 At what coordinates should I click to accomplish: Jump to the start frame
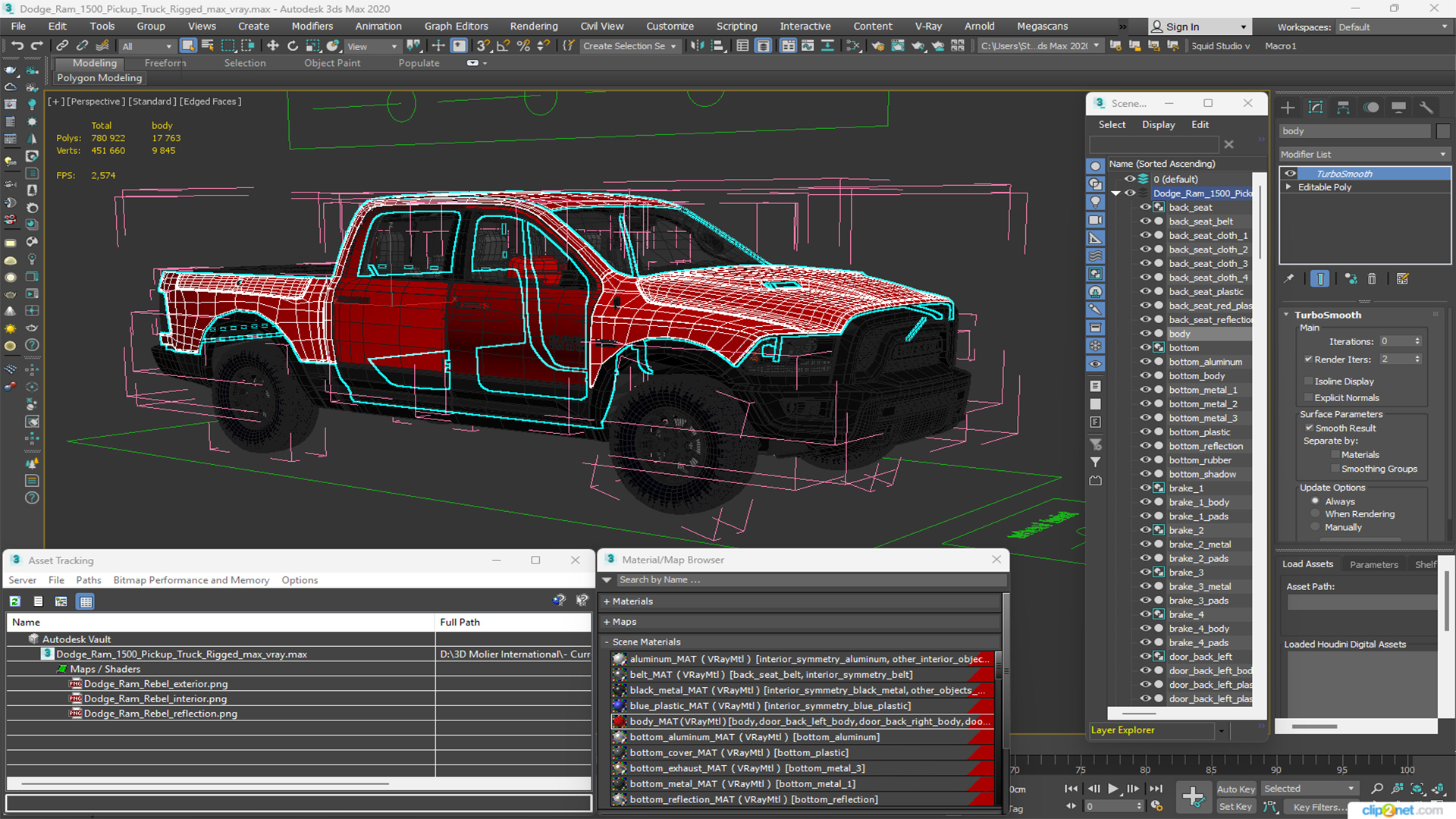tap(1071, 789)
